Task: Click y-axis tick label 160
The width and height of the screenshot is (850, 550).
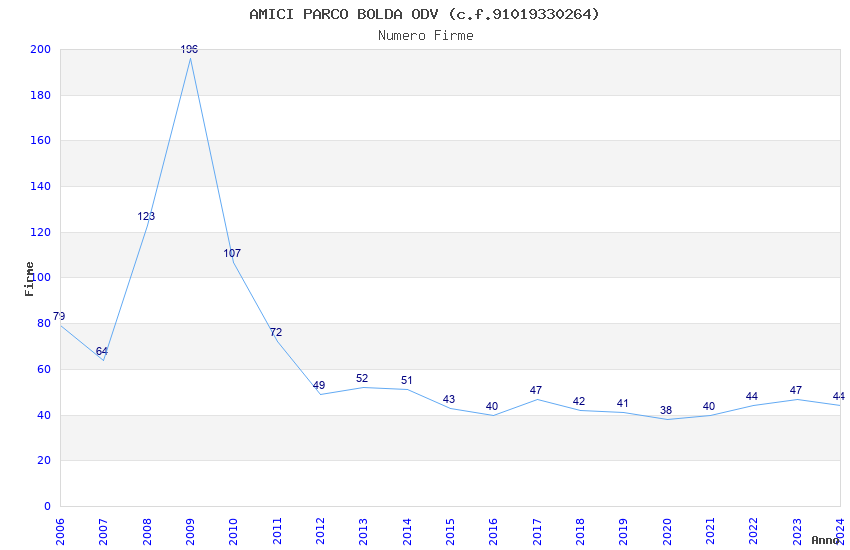Action: point(41,140)
